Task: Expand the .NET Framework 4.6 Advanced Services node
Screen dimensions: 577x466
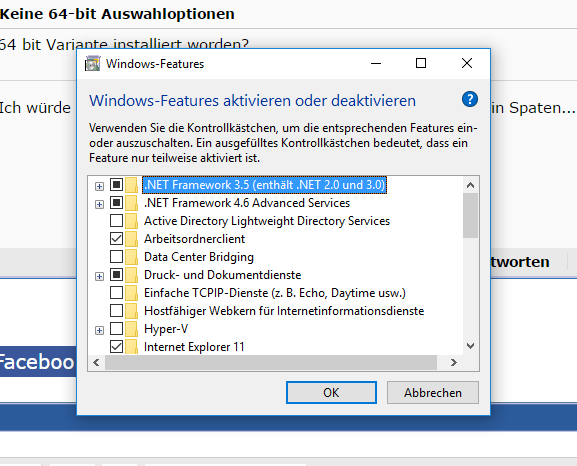Action: (99, 204)
